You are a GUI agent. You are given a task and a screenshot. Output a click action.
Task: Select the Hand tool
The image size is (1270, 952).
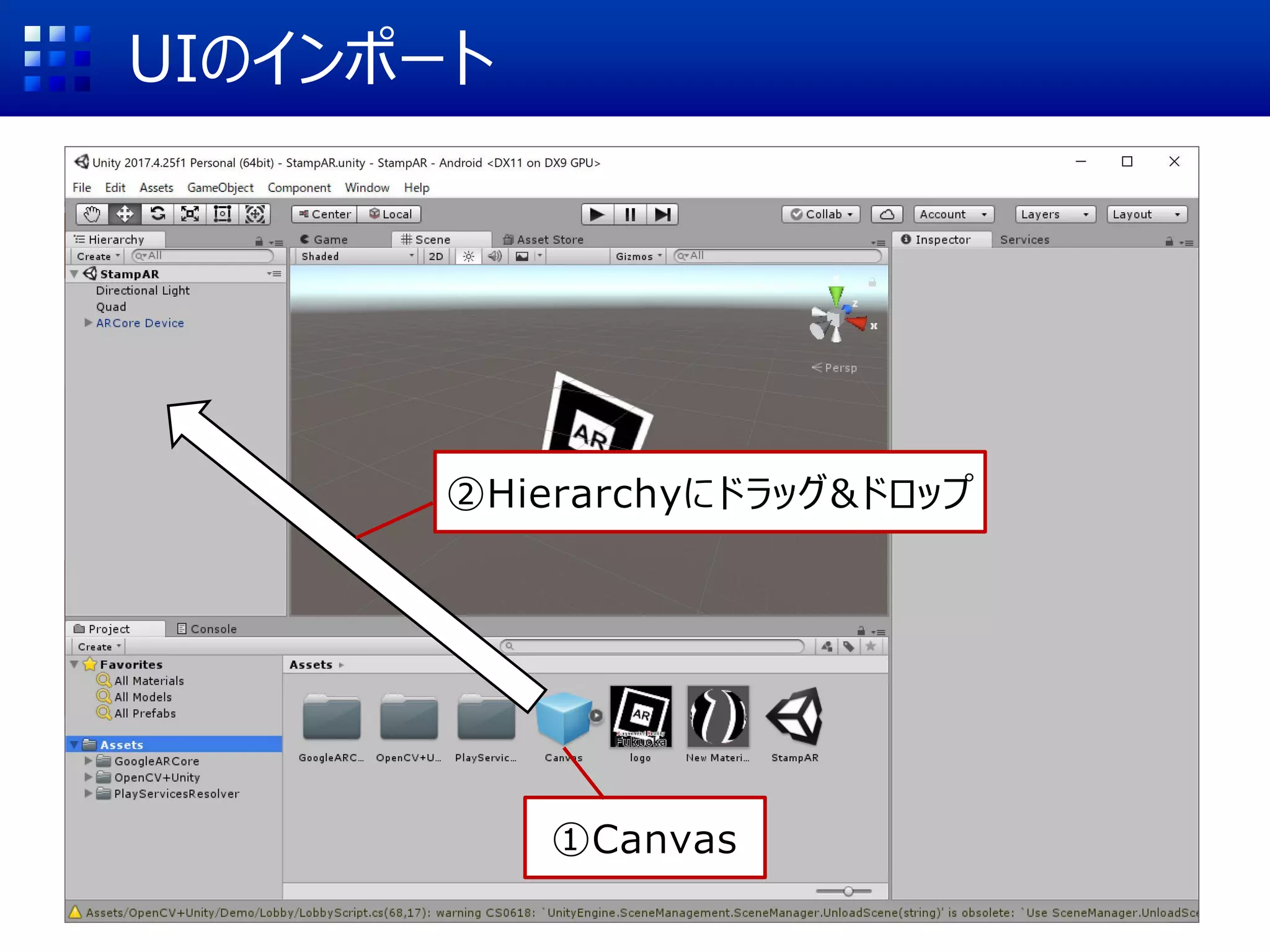click(92, 214)
